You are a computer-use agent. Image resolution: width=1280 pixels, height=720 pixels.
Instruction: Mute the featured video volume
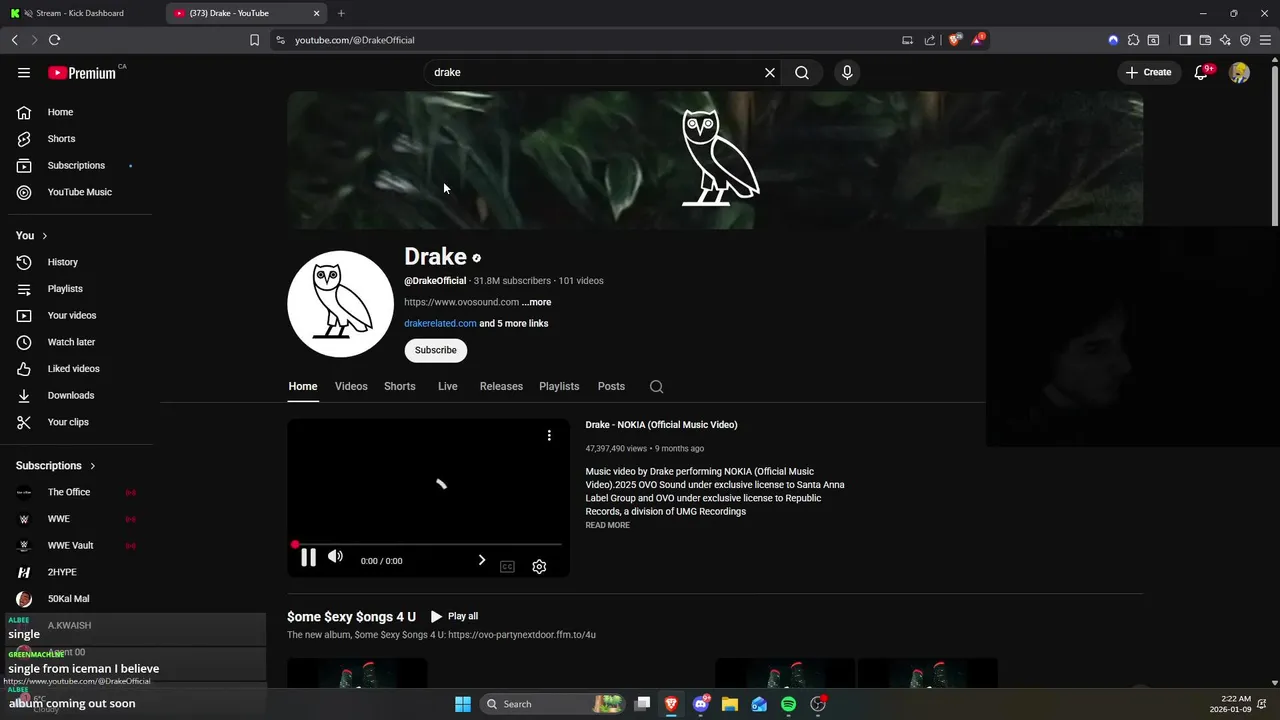click(336, 557)
